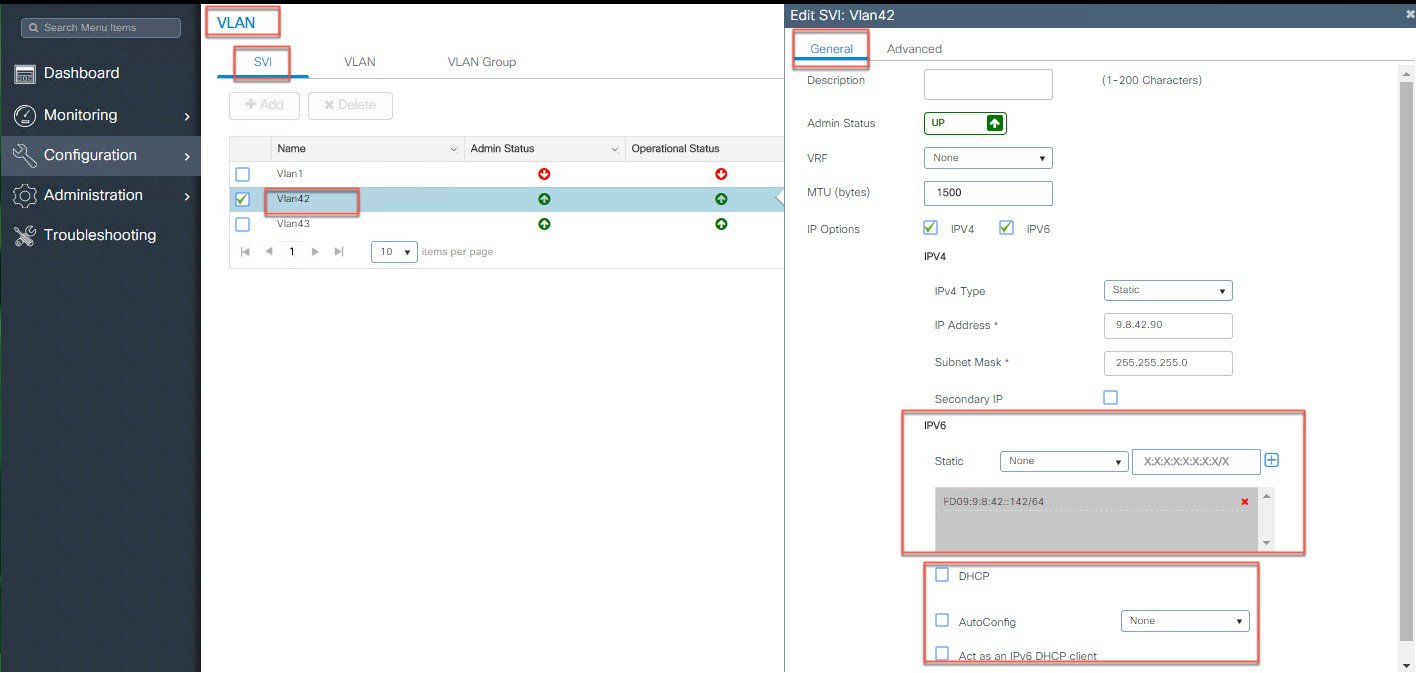Screen dimensions: 1416x673
Task: Enable the AutoConfig checkbox
Action: coord(941,620)
